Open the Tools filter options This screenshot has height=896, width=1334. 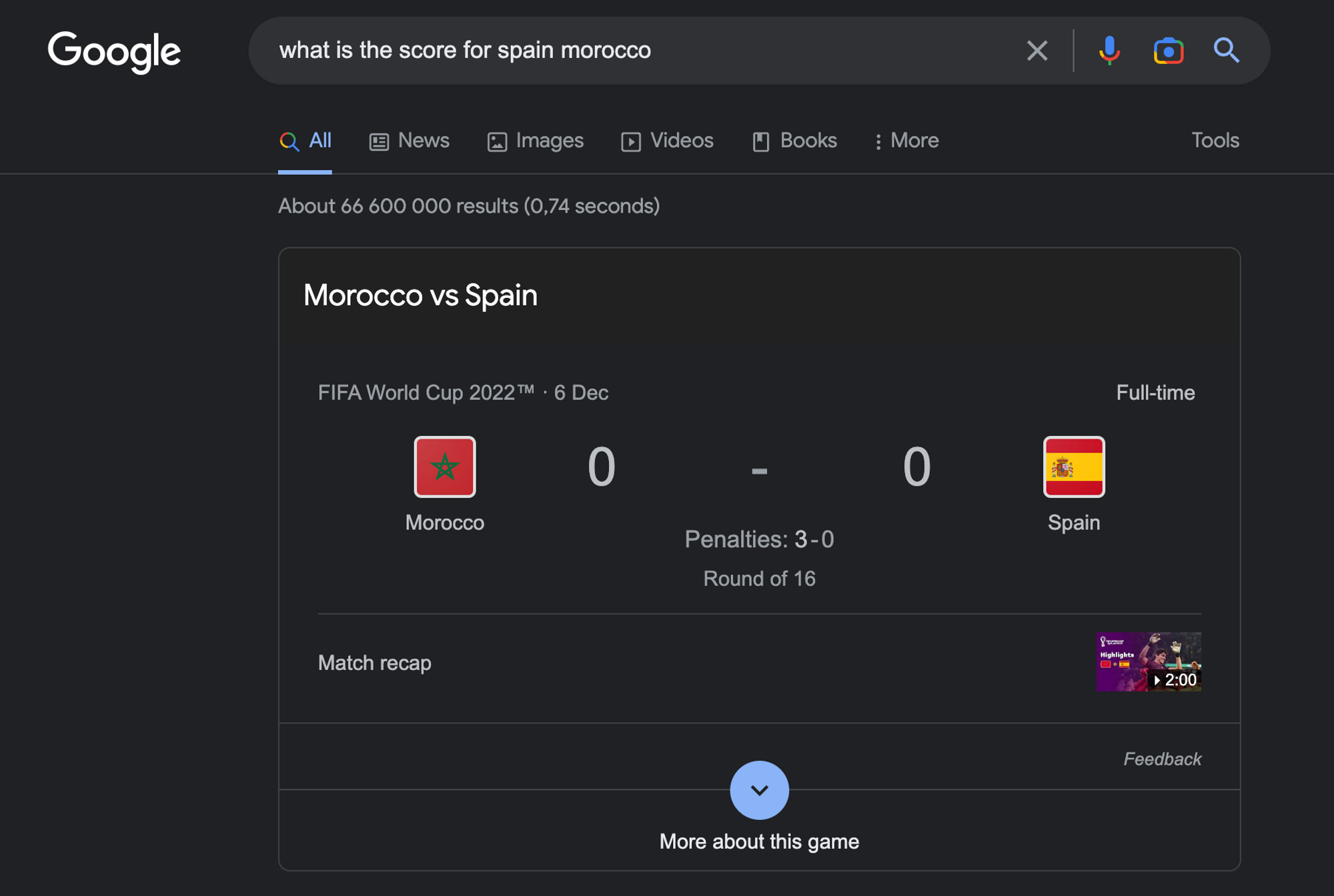click(x=1215, y=141)
